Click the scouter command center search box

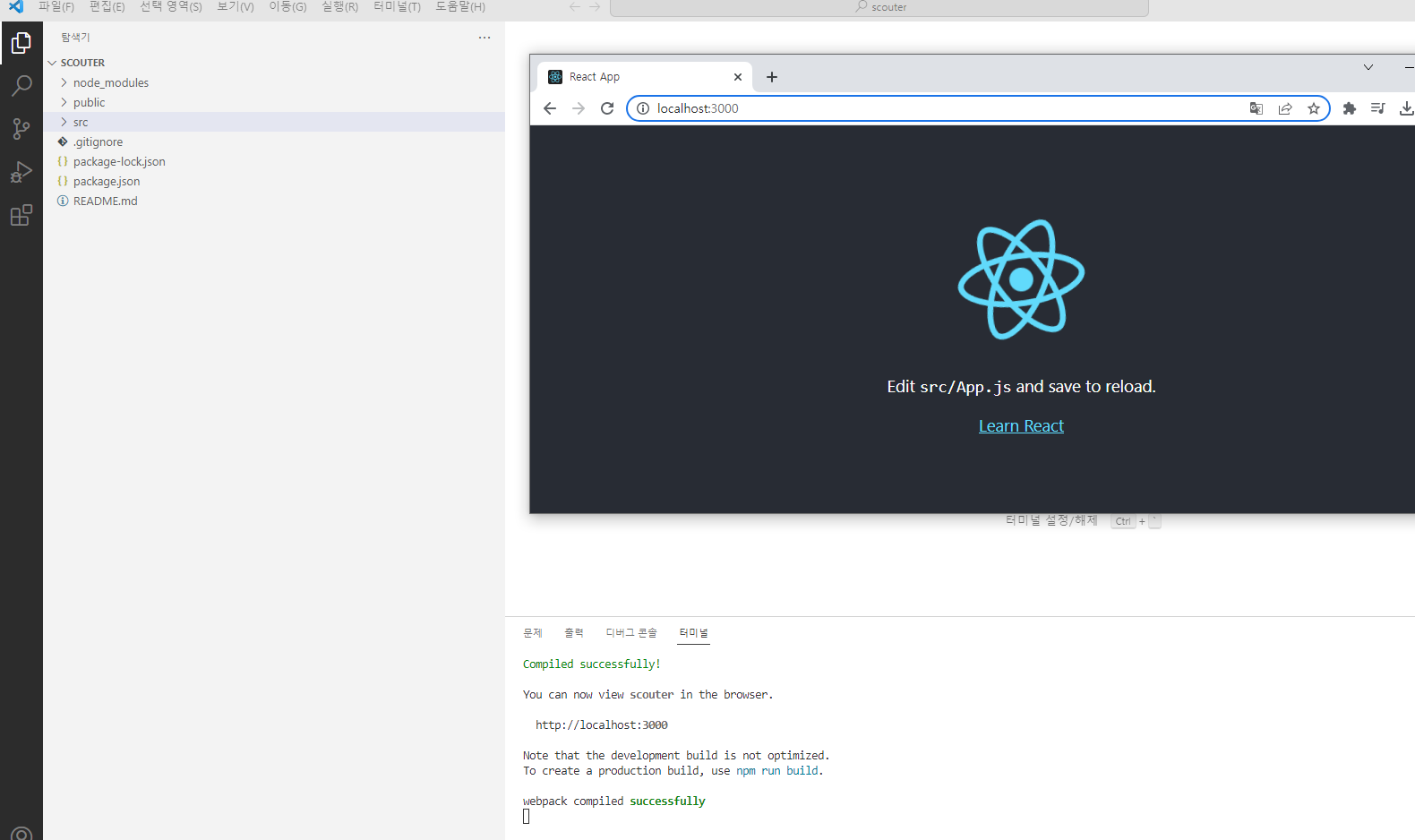pos(879,7)
